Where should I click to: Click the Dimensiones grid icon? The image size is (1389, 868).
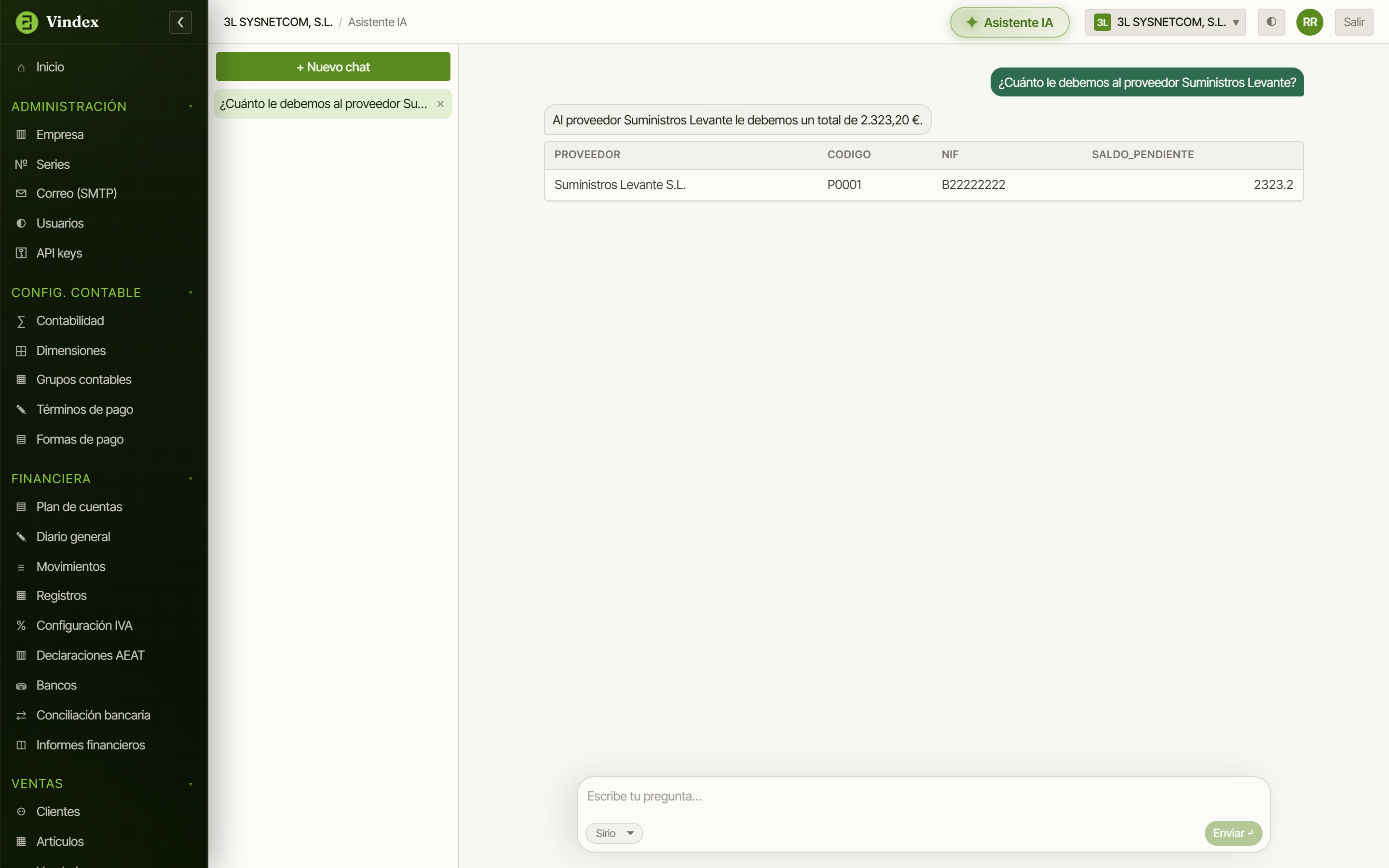[x=21, y=351]
